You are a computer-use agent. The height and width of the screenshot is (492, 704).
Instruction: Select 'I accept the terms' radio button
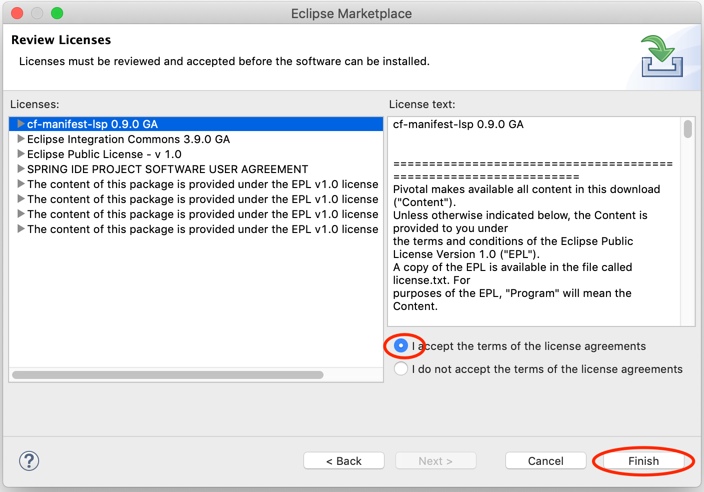tap(400, 346)
